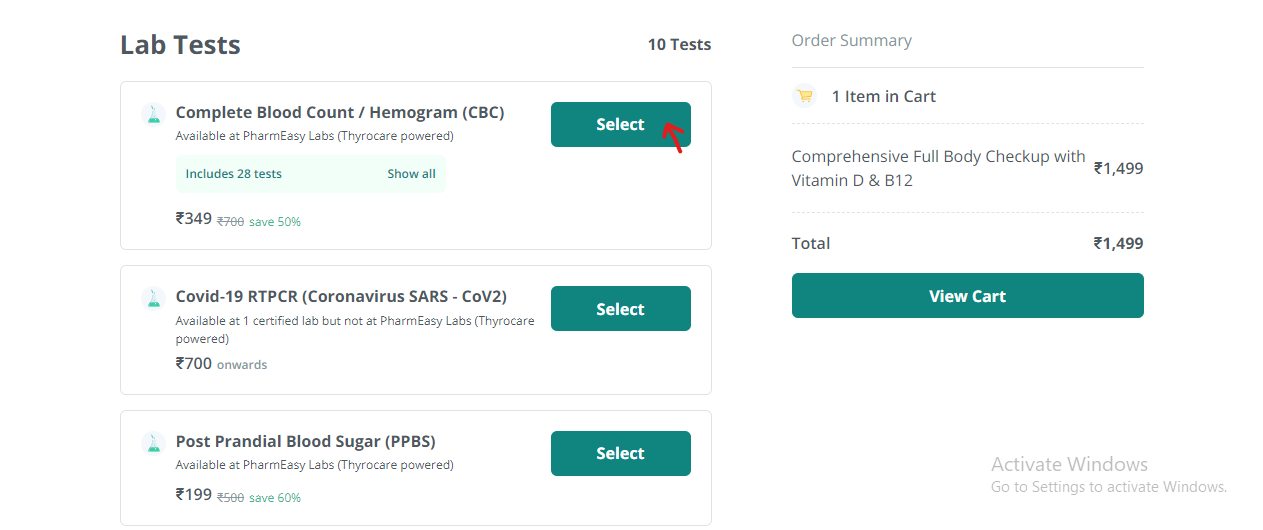This screenshot has height=530, width=1263.
Task: Click the 10 Tests count label
Action: [679, 45]
